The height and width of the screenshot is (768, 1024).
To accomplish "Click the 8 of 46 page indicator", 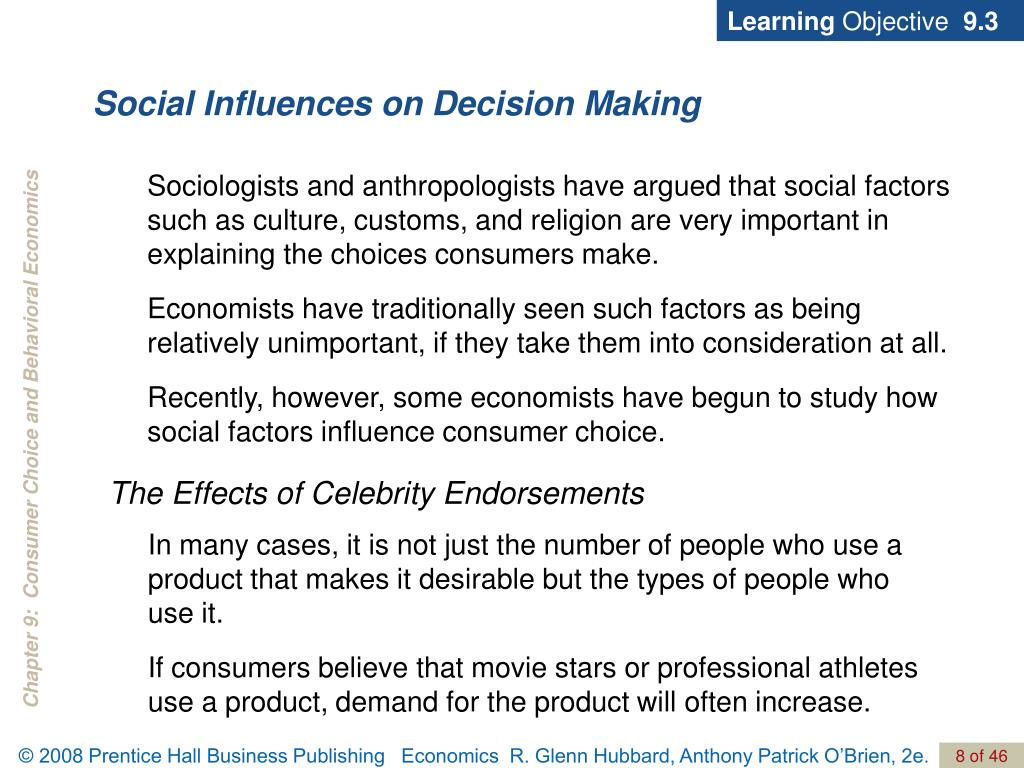I will 982,756.
